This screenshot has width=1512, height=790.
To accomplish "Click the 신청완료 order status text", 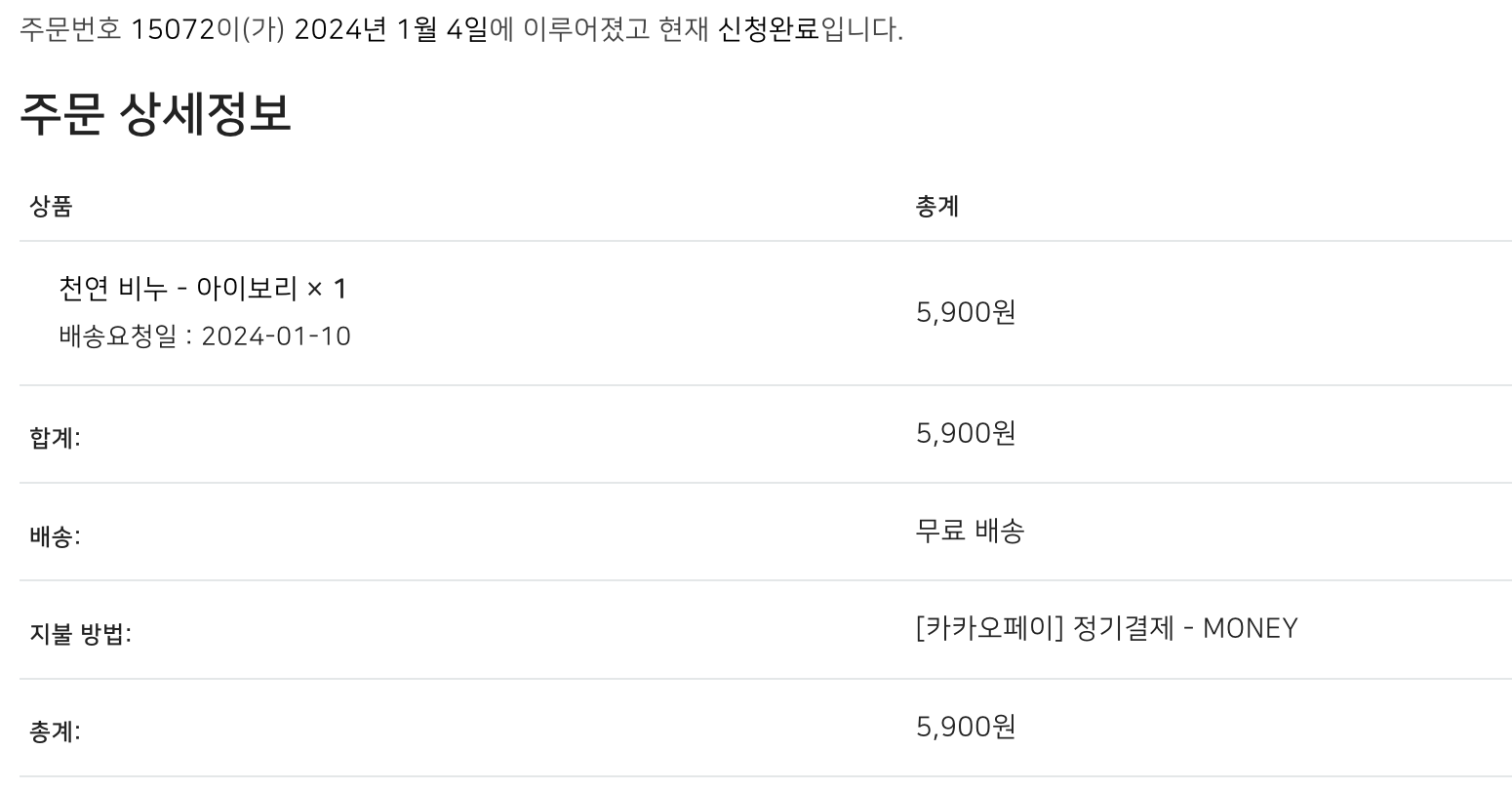I will [x=769, y=30].
